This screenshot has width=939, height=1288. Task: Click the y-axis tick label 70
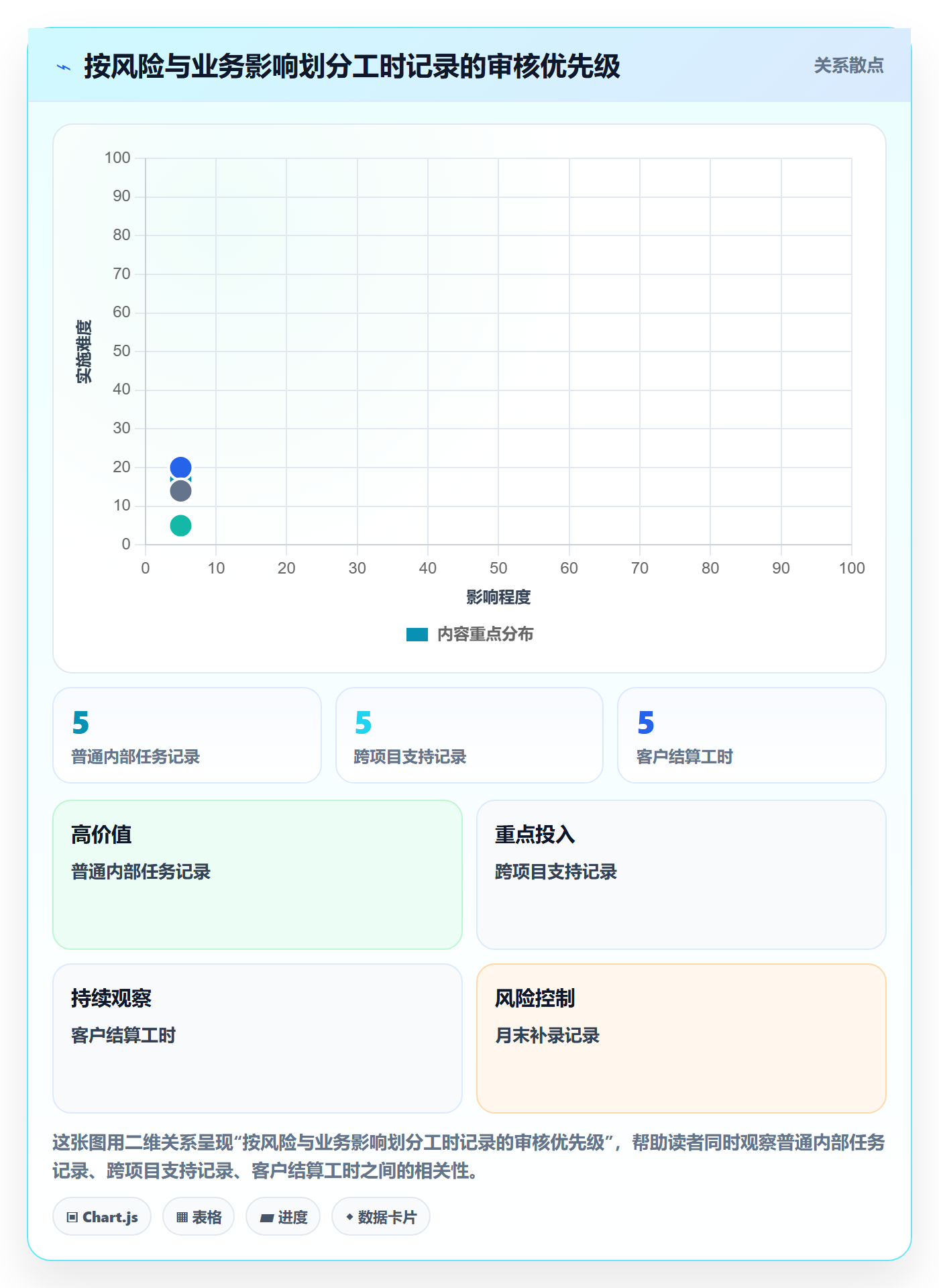121,274
